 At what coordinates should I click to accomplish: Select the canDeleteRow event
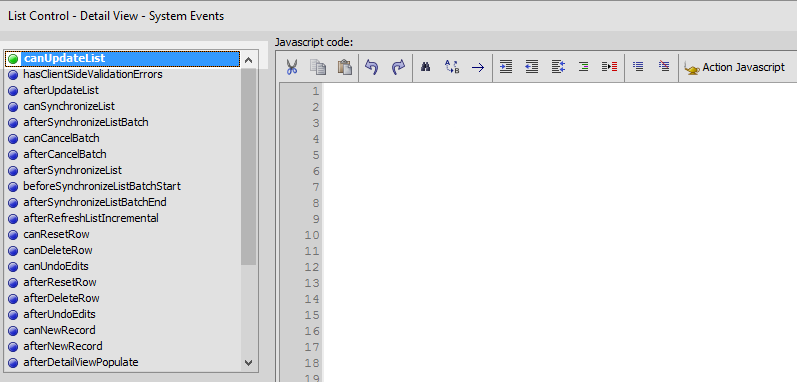57,250
